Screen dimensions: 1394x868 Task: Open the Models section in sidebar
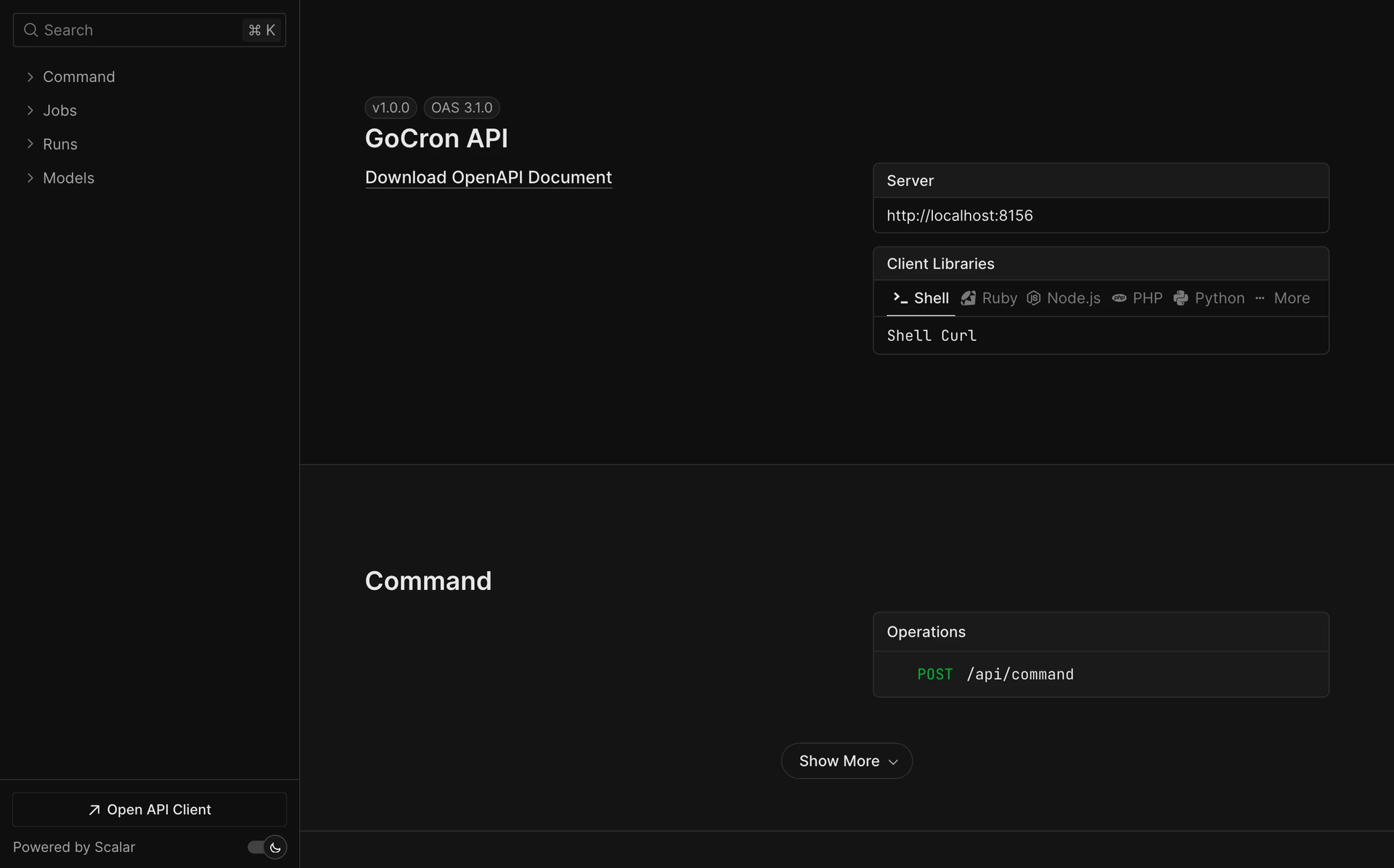pos(69,178)
